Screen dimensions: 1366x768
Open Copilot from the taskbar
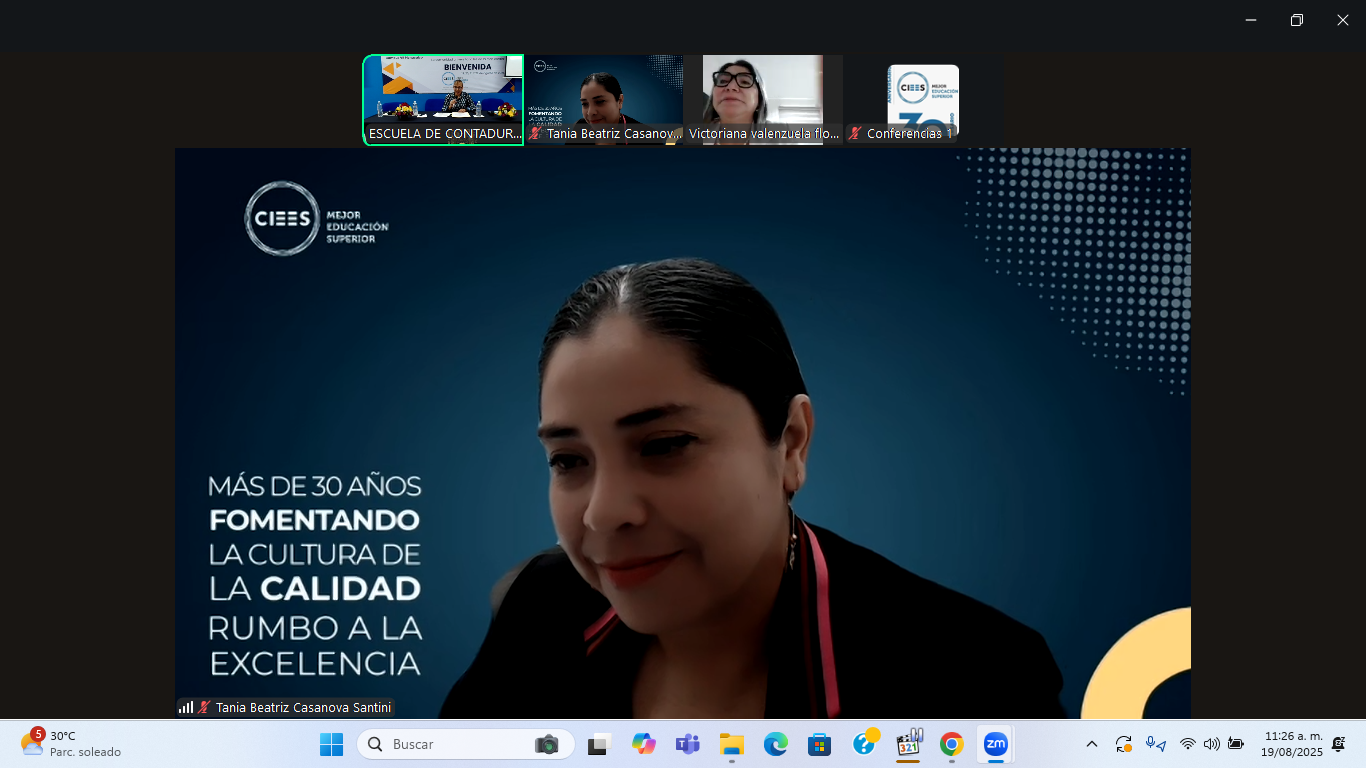click(644, 744)
